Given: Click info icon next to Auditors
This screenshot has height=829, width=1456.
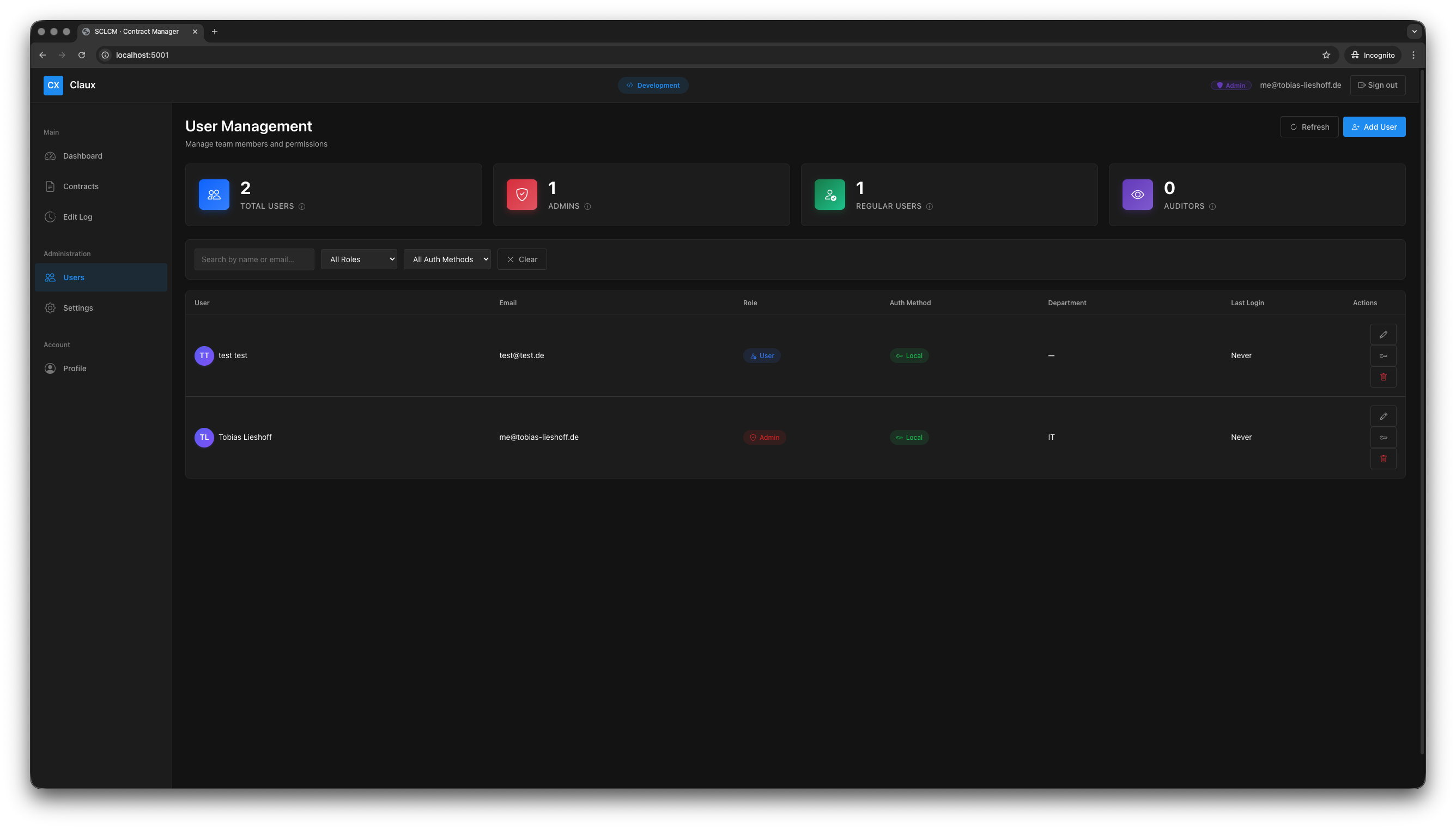Looking at the screenshot, I should pos(1212,207).
